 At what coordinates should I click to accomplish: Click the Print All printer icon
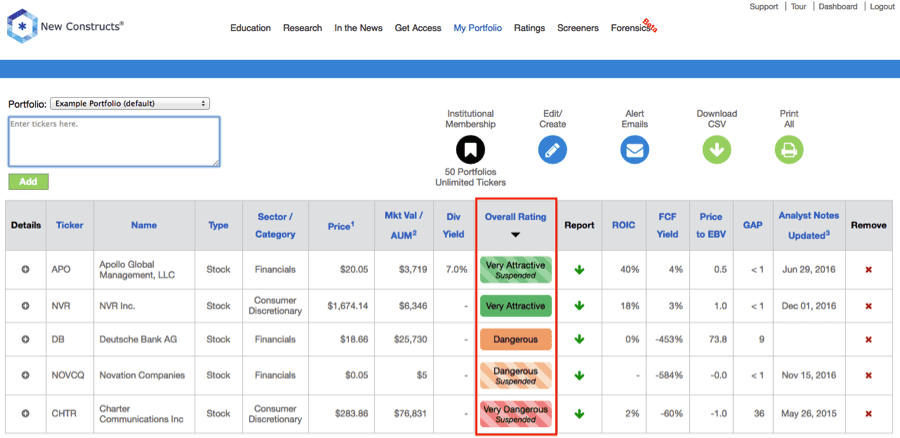pos(789,150)
